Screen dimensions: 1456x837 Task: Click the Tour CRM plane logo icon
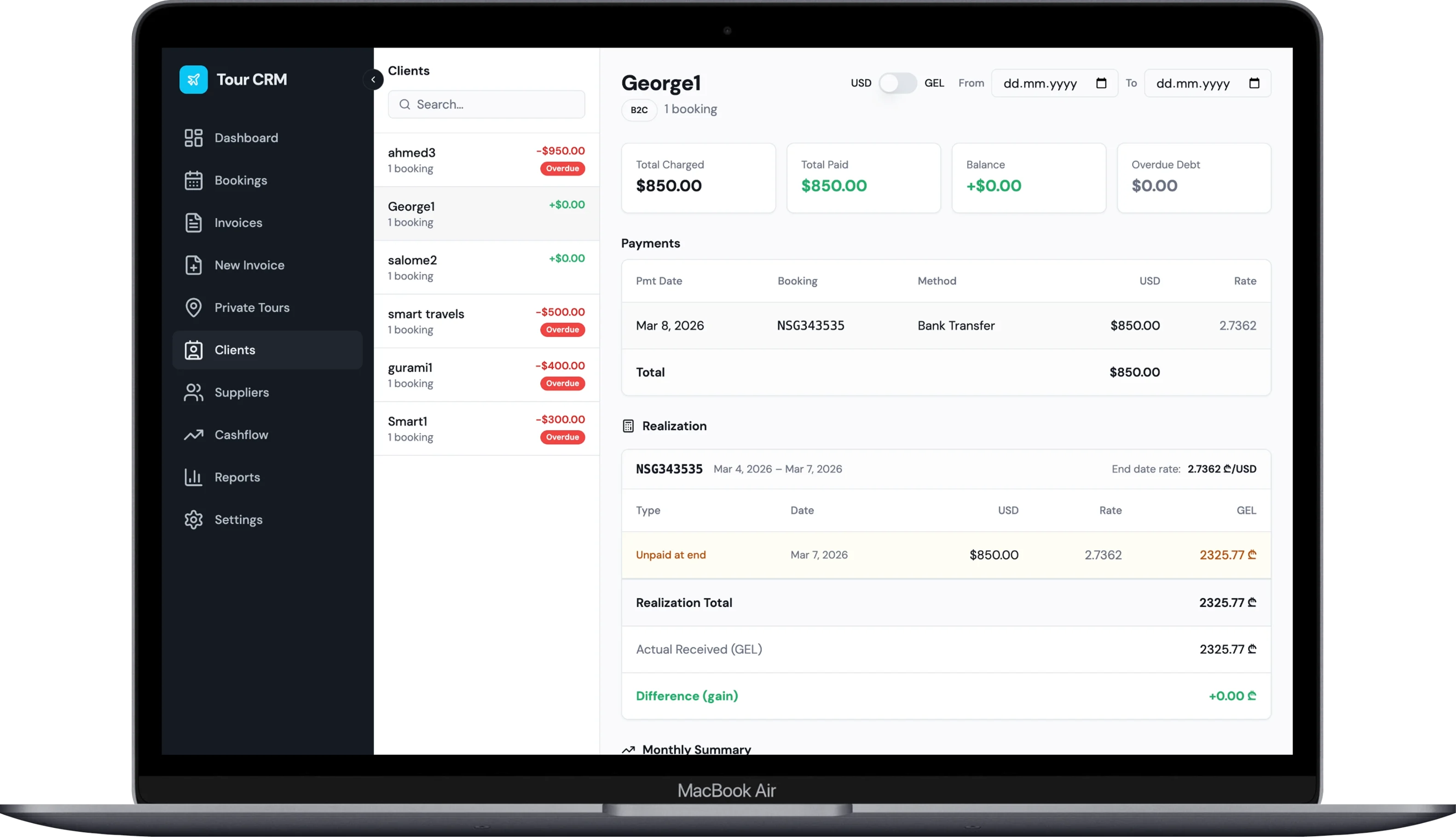(193, 79)
